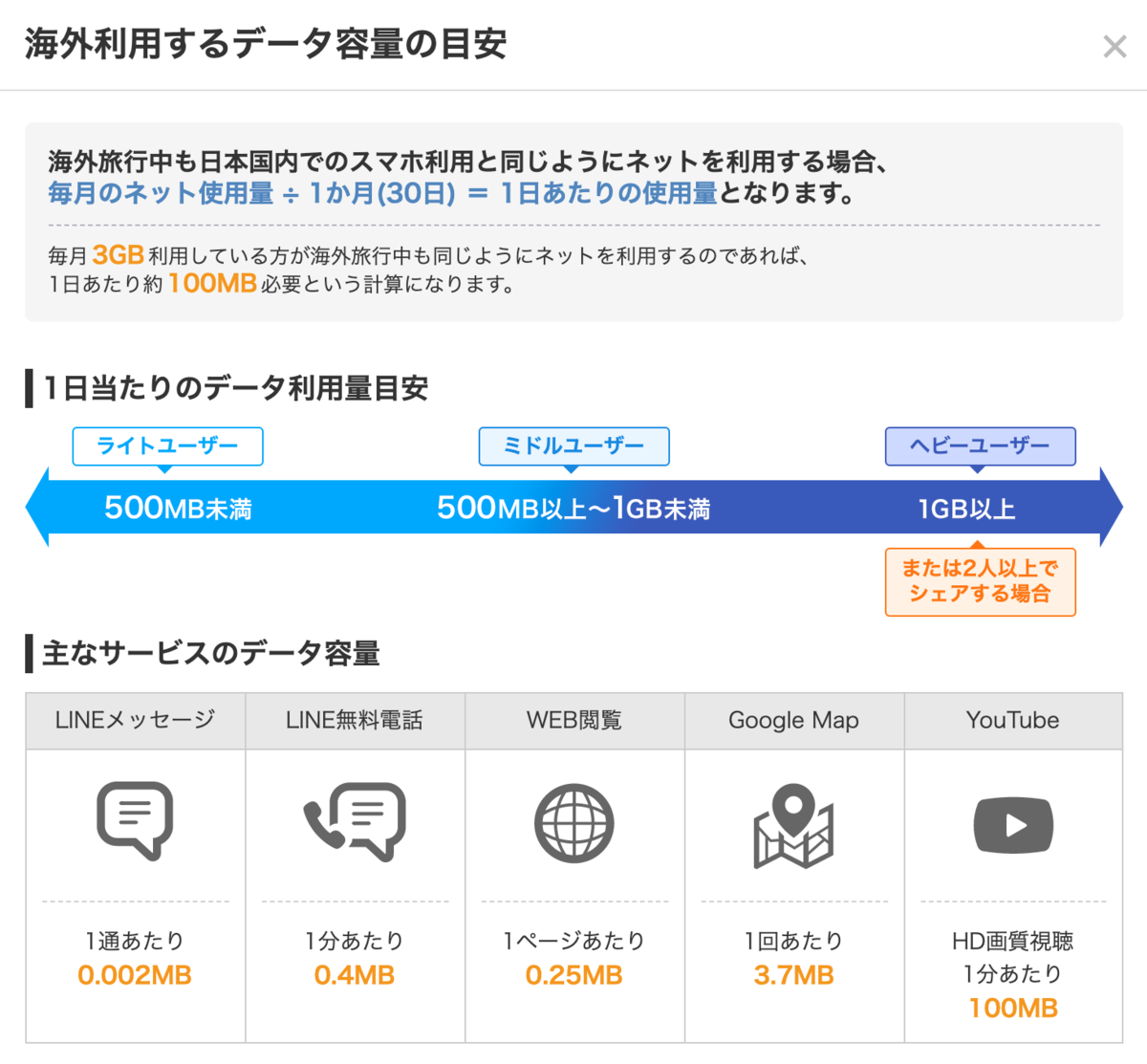Select the ヘビーユーザー label

coord(980,446)
